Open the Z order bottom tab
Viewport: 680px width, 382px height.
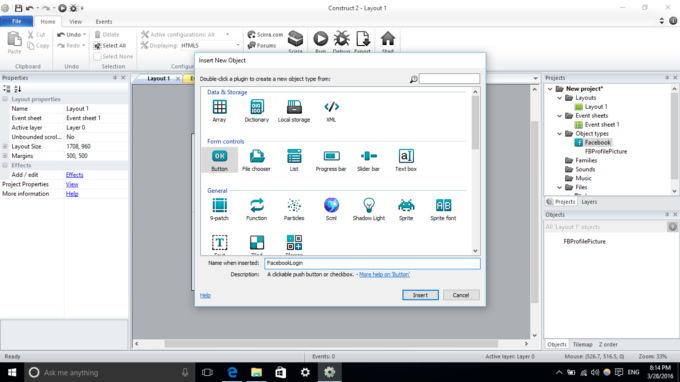pos(608,344)
